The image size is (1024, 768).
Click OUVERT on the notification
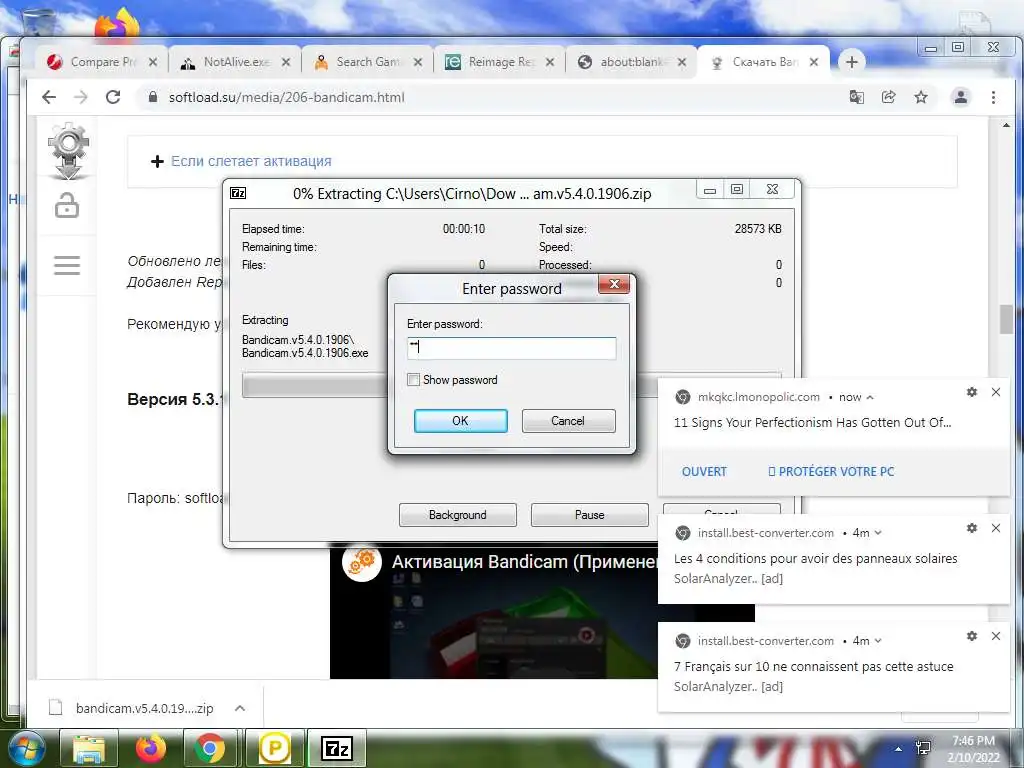[704, 472]
